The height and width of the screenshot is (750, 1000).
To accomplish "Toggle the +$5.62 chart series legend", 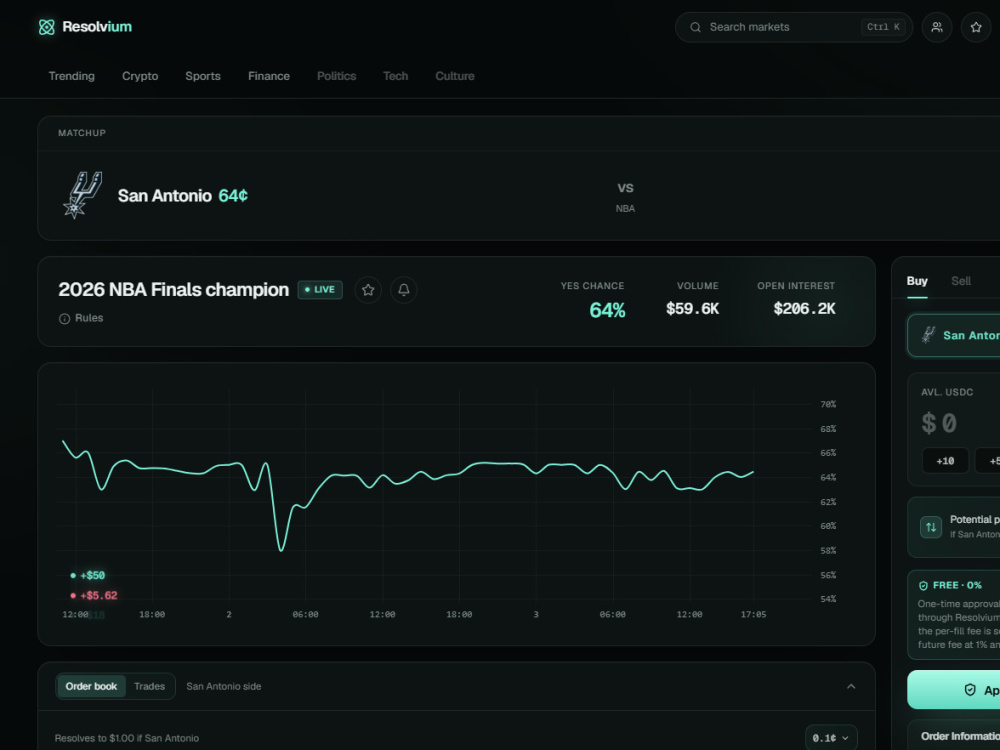I will 94,596.
